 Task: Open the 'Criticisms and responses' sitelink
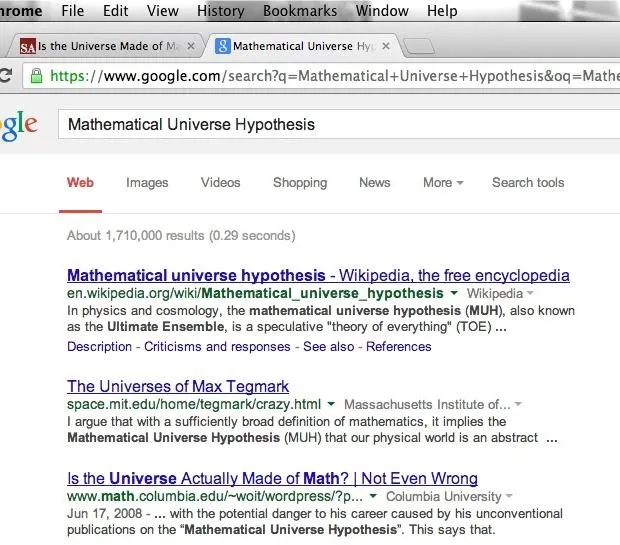click(x=217, y=346)
